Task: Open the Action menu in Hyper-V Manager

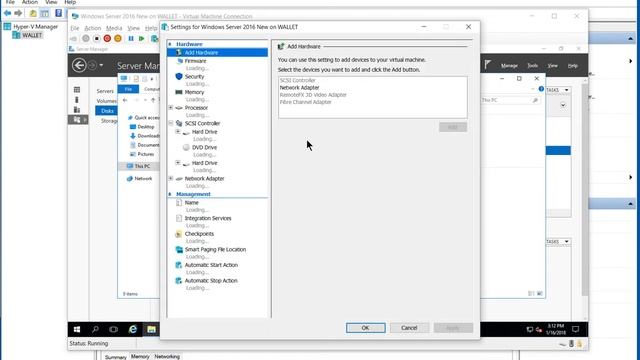Action: pos(29,2)
